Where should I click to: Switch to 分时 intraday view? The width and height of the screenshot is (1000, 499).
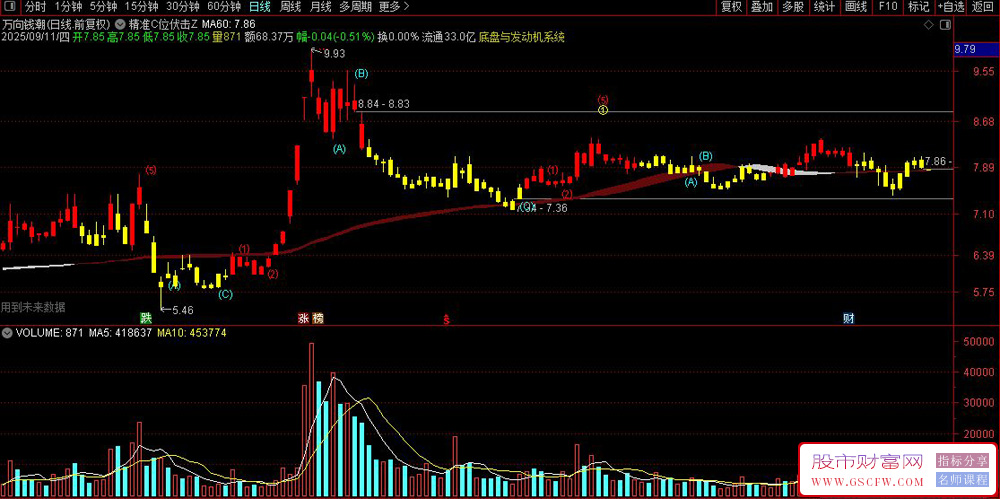35,7
